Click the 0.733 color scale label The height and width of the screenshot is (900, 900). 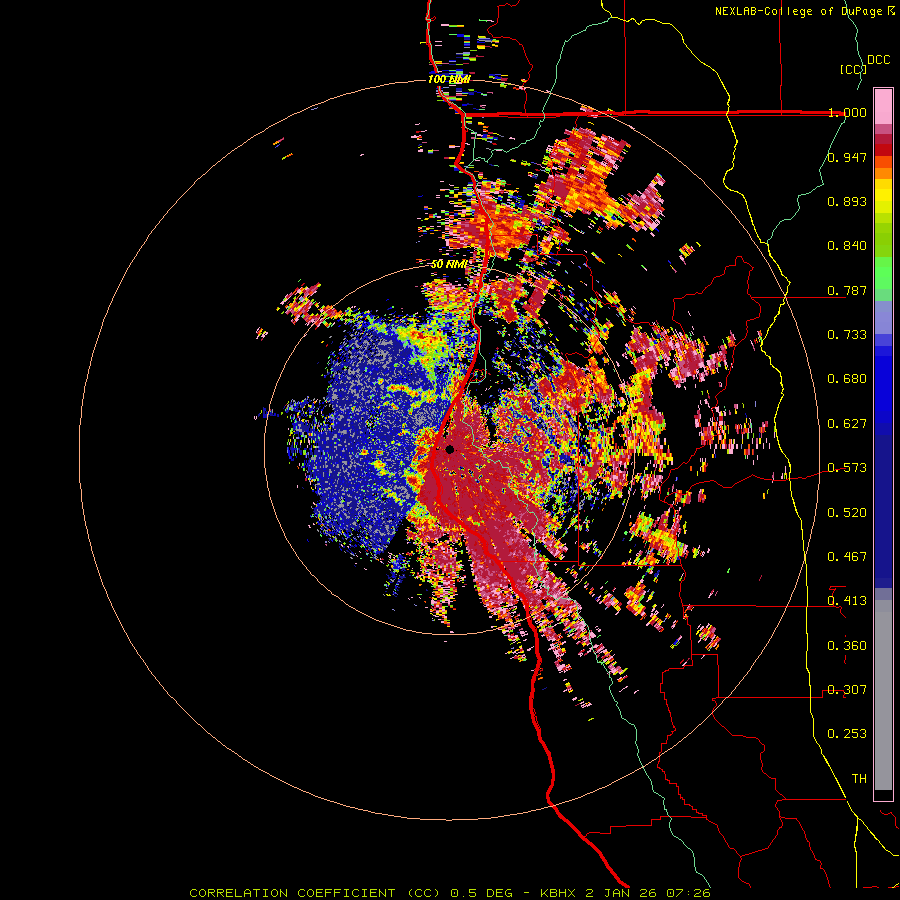pos(847,335)
